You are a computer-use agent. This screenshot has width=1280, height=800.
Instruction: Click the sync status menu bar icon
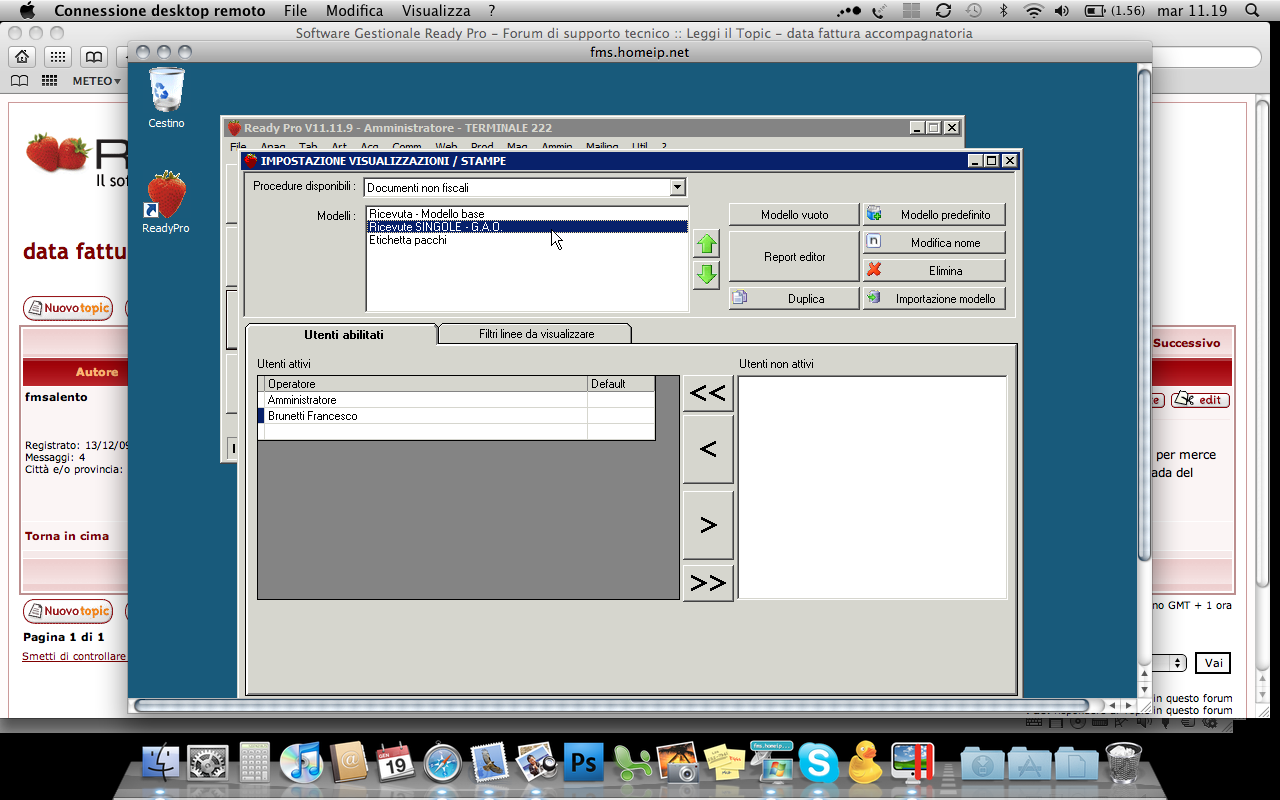click(x=943, y=11)
